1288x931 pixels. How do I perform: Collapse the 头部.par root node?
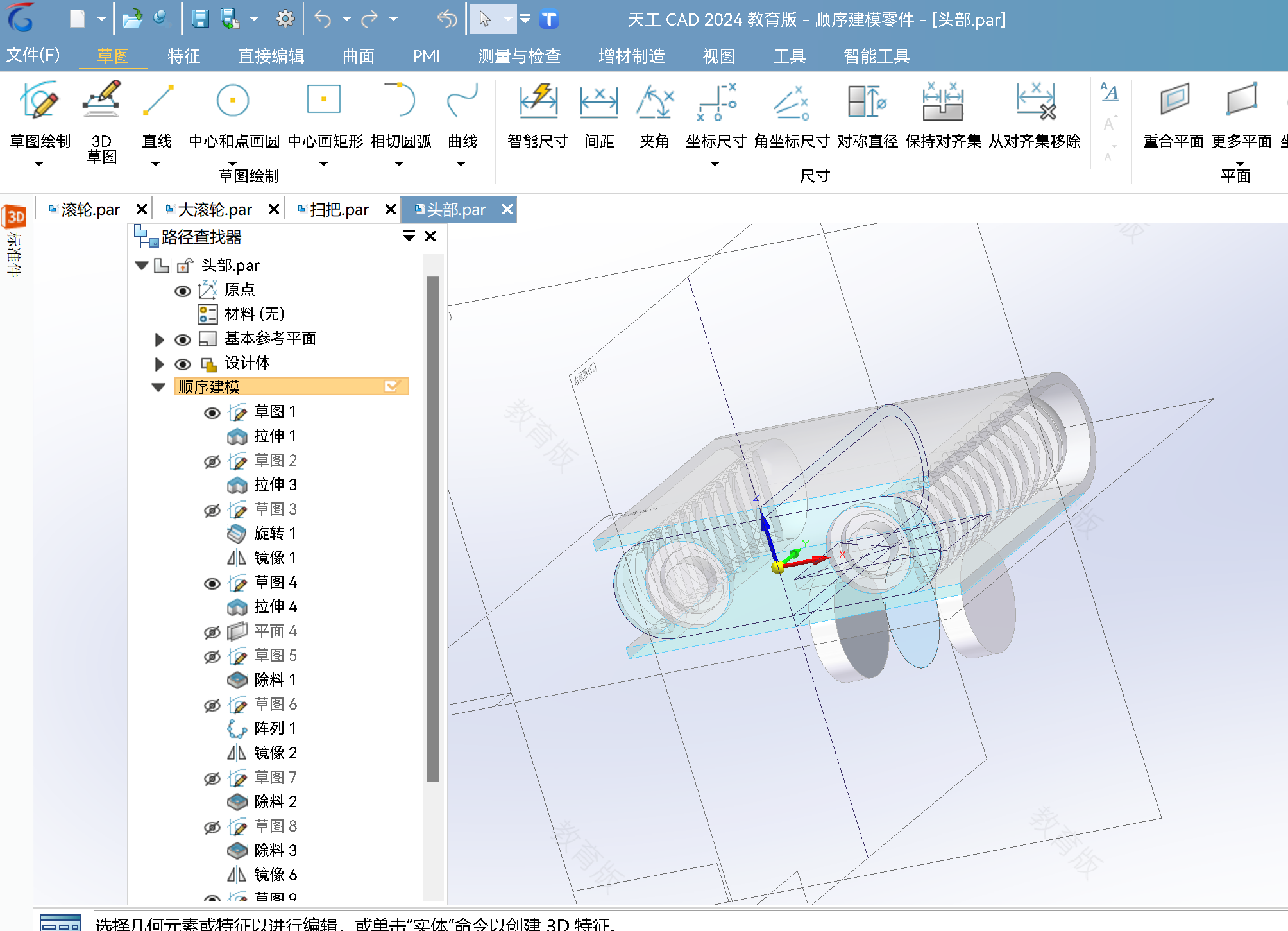(142, 266)
